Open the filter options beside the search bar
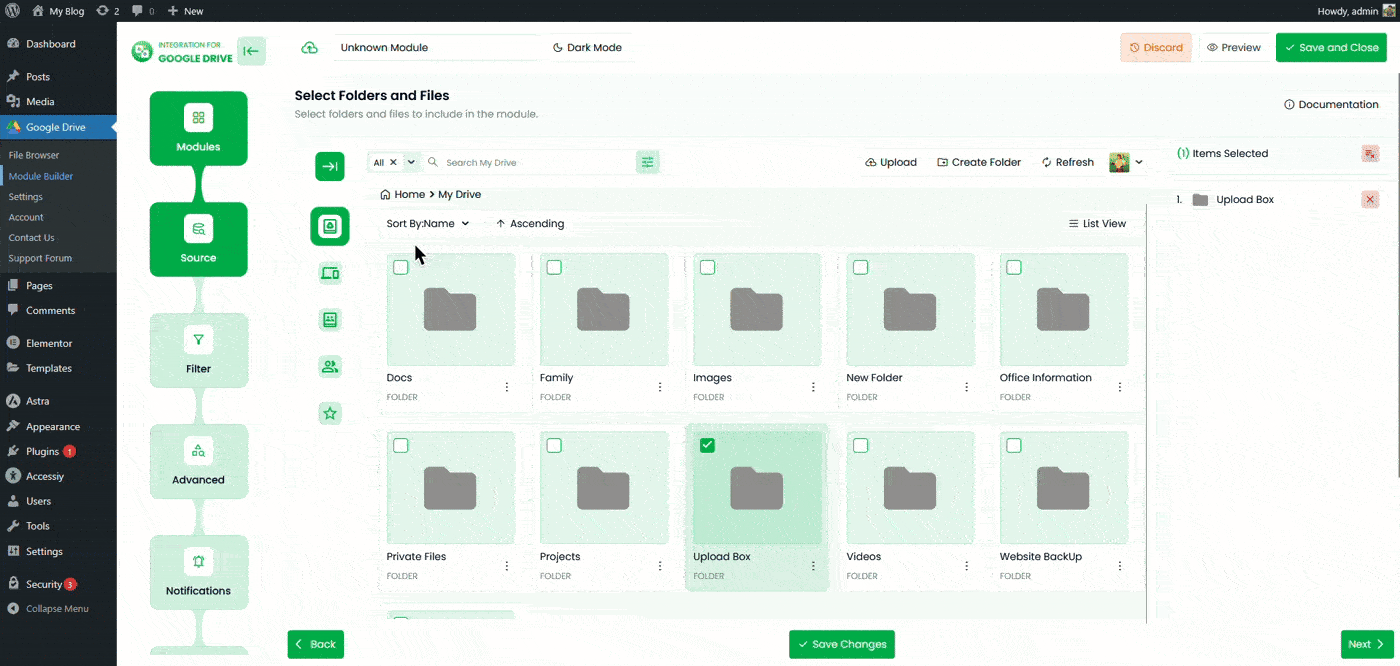 tap(647, 161)
